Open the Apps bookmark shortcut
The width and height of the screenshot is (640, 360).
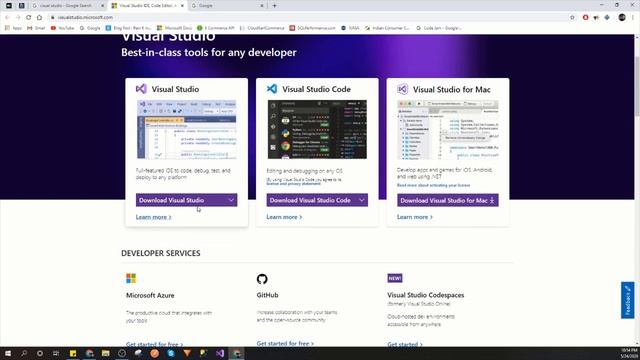click(13, 28)
